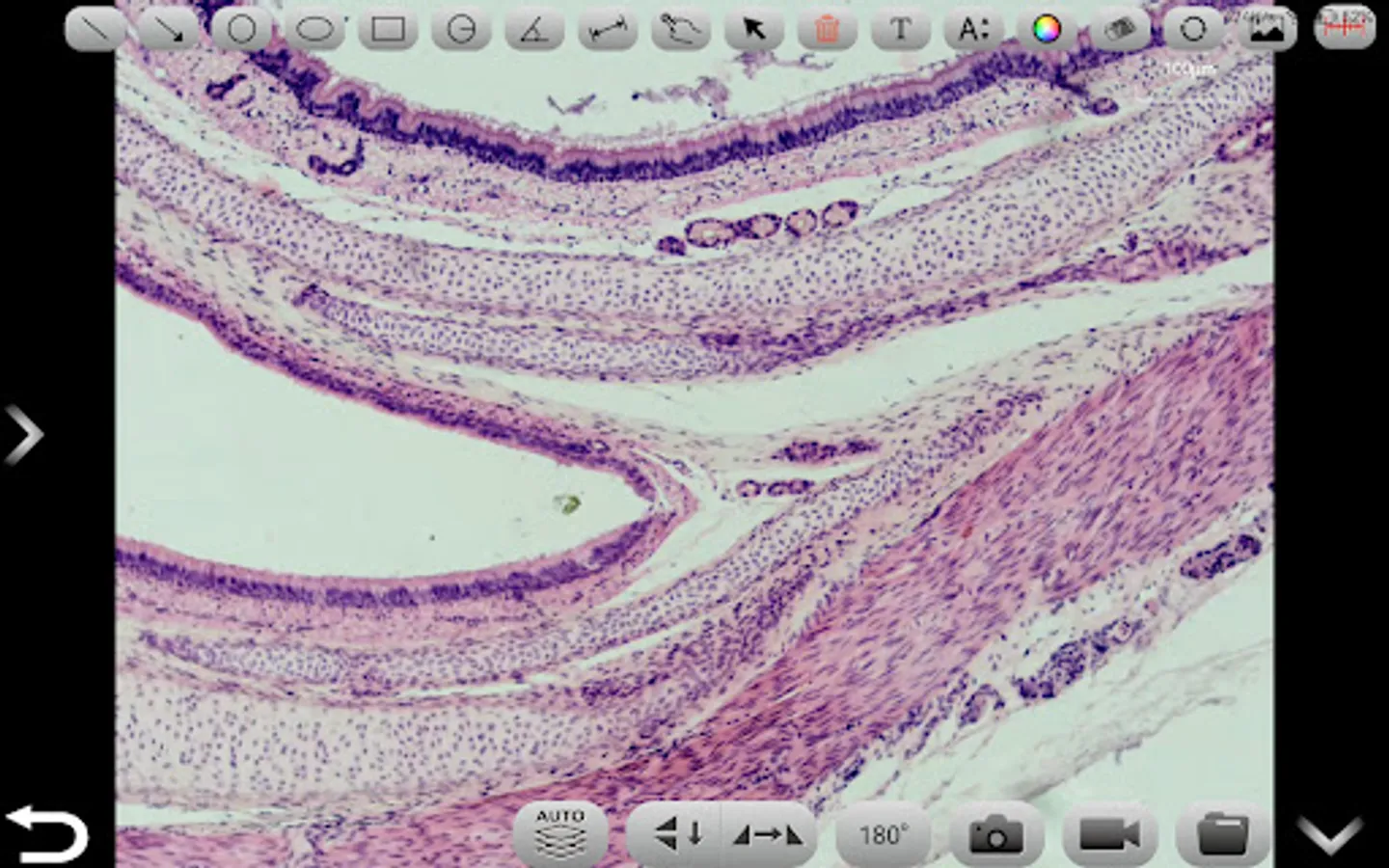Add a text label with T tool

pyautogui.click(x=900, y=29)
